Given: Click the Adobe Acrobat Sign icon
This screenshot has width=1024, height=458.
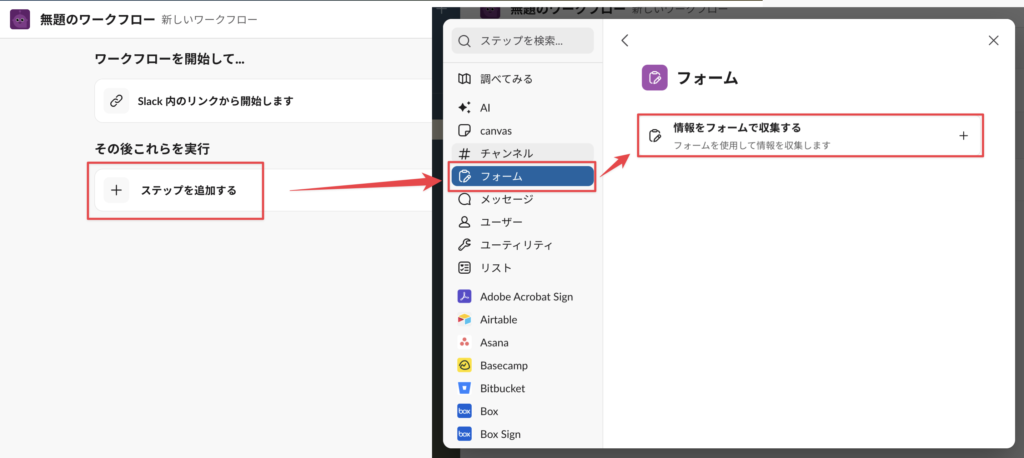Looking at the screenshot, I should point(464,296).
